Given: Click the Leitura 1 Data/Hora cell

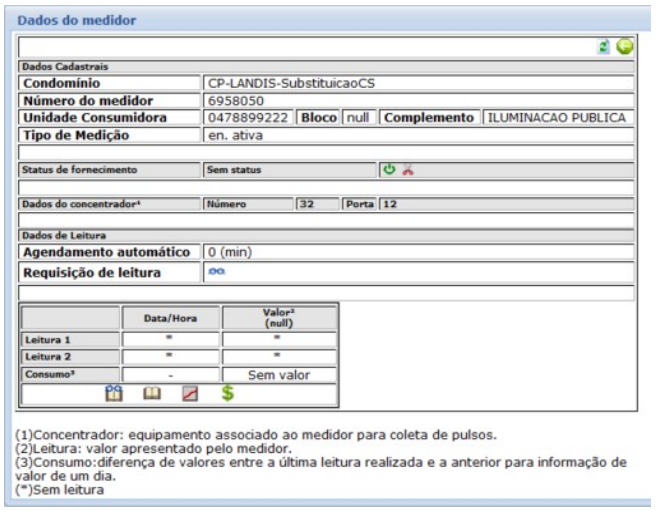Looking at the screenshot, I should click(170, 339).
